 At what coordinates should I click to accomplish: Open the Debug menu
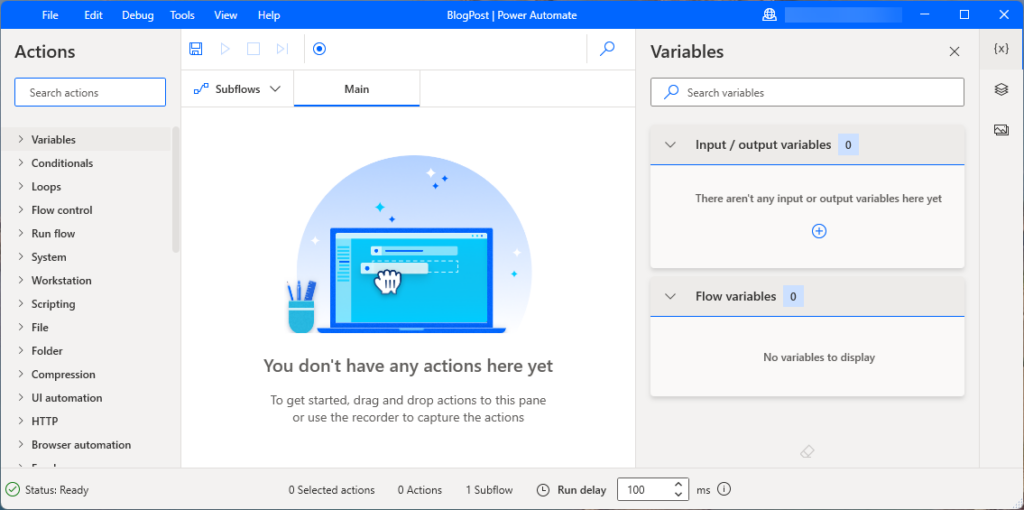[x=137, y=15]
